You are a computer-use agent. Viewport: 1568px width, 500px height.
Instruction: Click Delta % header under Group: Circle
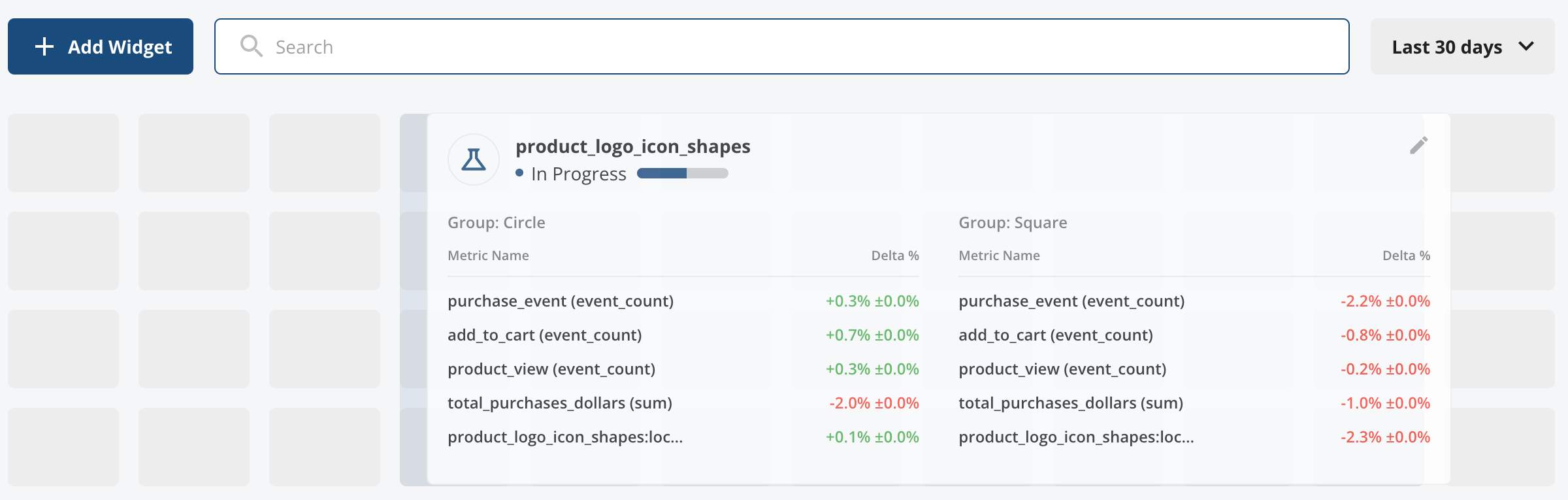coord(895,256)
